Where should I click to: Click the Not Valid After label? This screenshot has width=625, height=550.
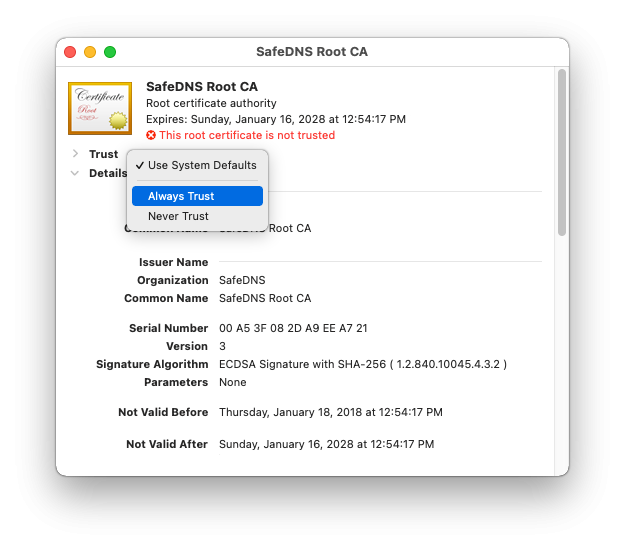pyautogui.click(x=167, y=444)
